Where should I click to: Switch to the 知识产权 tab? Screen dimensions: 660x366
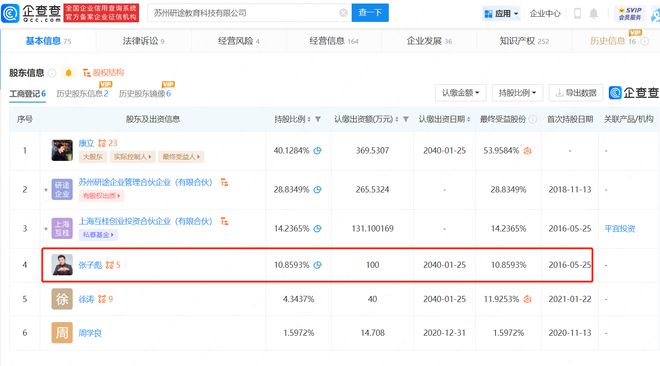coord(524,41)
